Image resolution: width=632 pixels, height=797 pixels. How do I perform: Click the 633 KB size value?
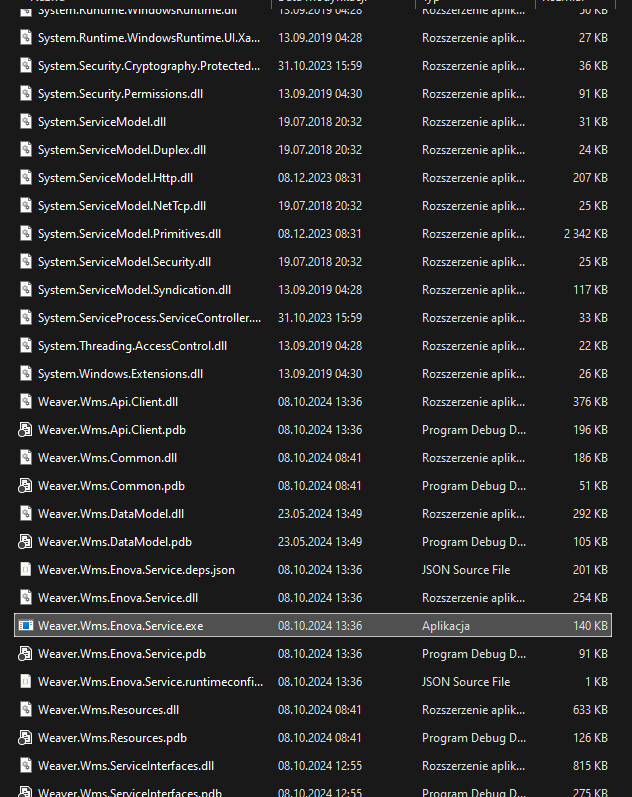point(590,710)
